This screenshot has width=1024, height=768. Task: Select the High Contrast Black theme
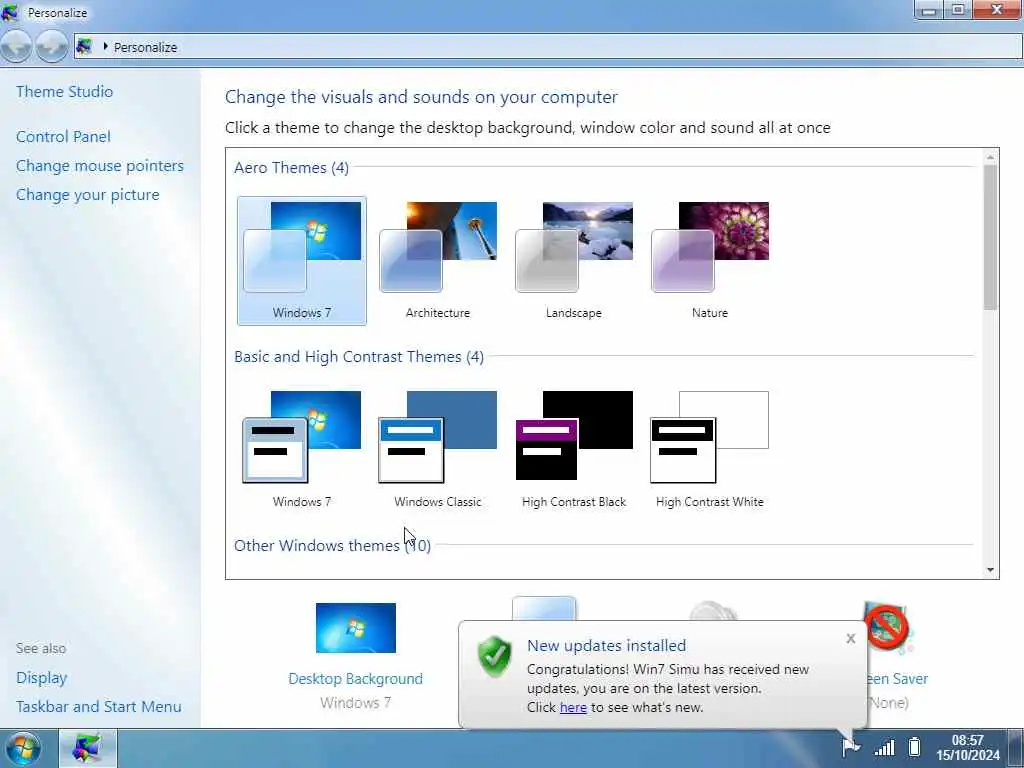(x=573, y=449)
